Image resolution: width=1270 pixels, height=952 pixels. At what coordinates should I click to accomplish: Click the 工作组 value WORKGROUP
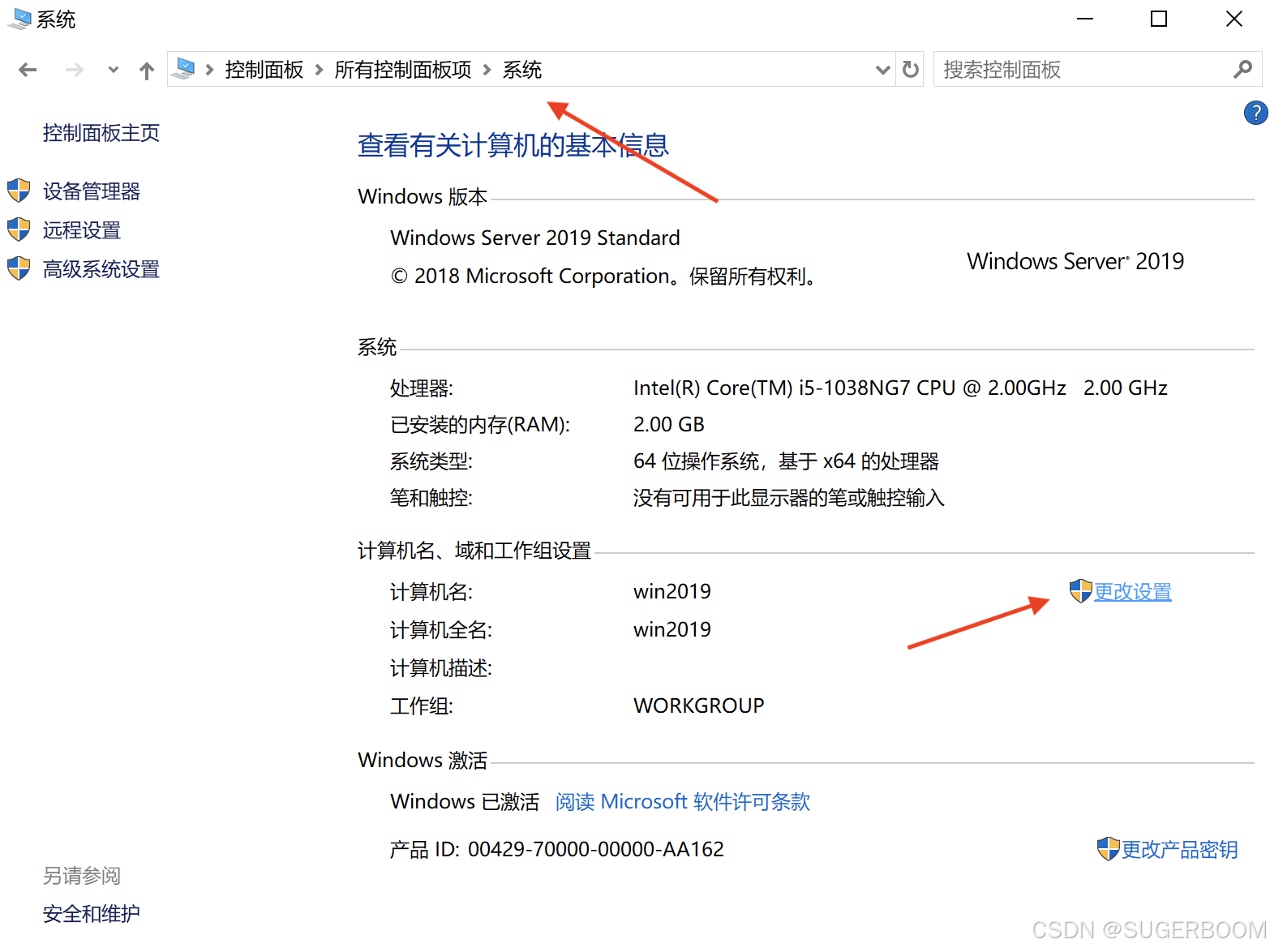click(x=699, y=705)
